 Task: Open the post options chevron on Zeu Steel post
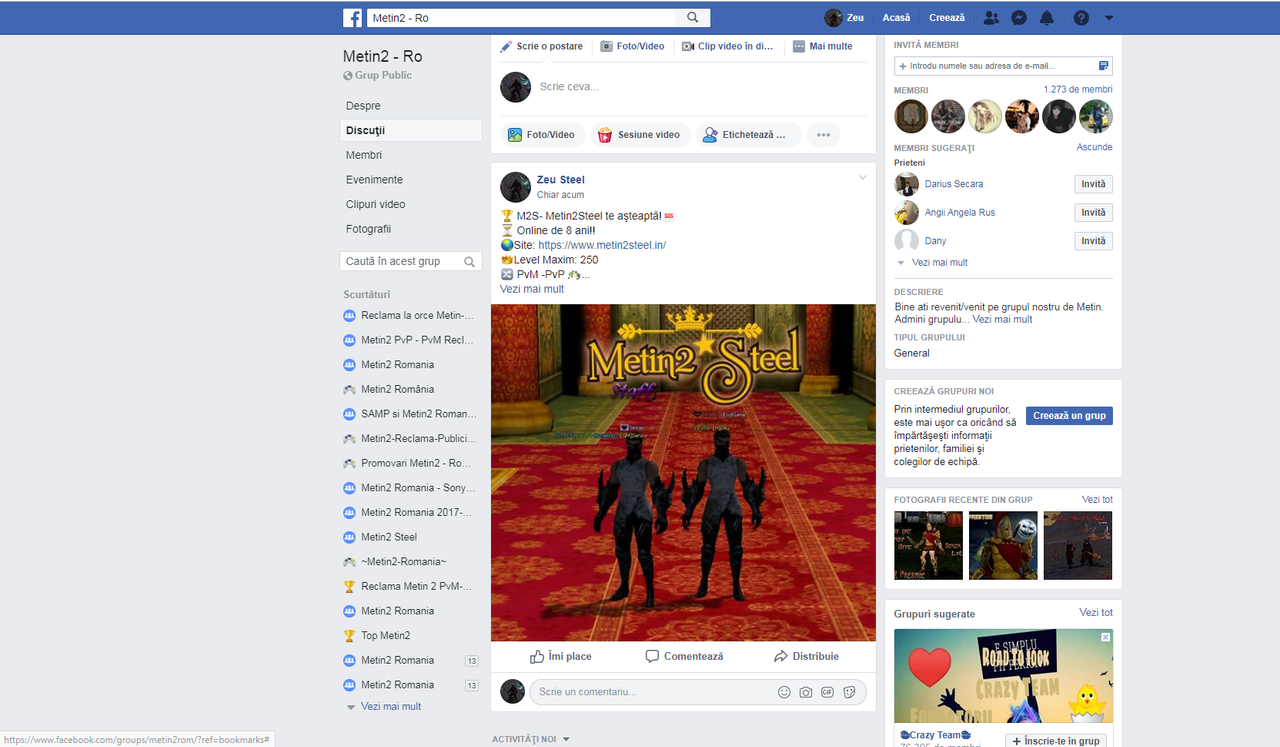tap(863, 178)
